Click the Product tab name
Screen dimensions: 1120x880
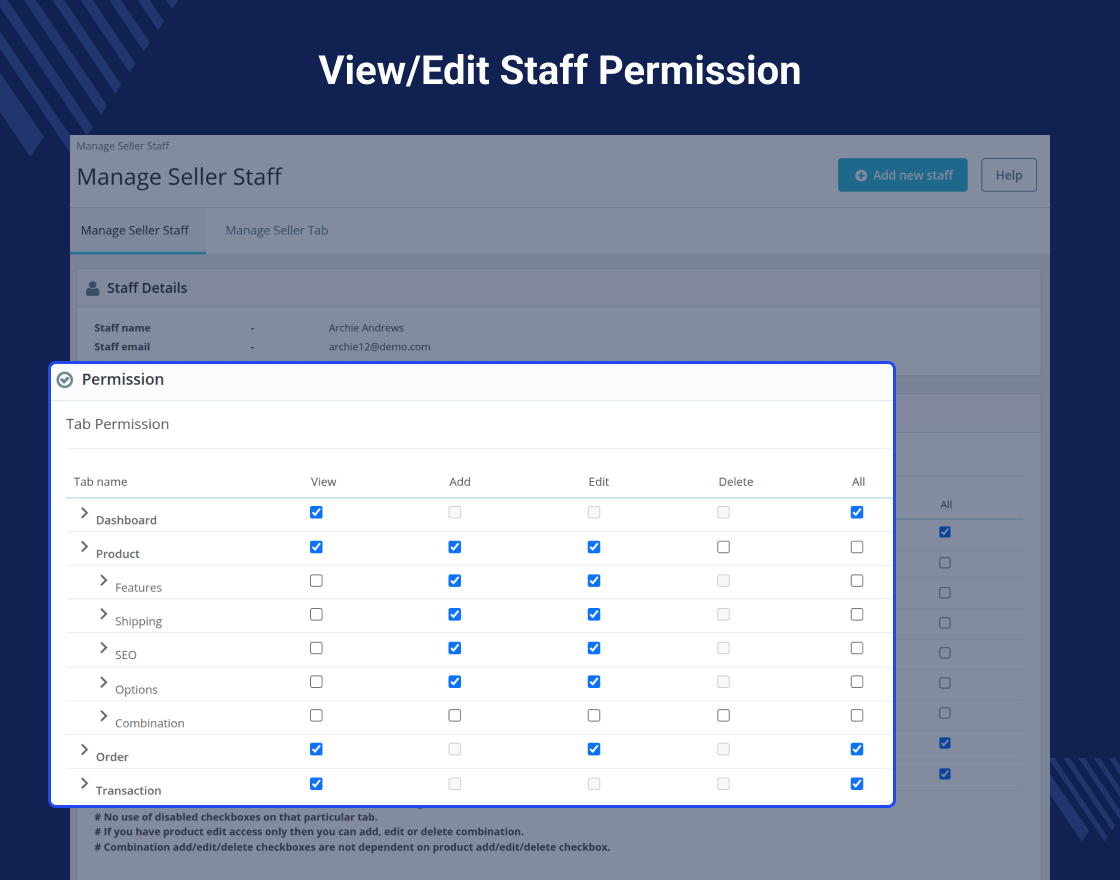click(118, 554)
